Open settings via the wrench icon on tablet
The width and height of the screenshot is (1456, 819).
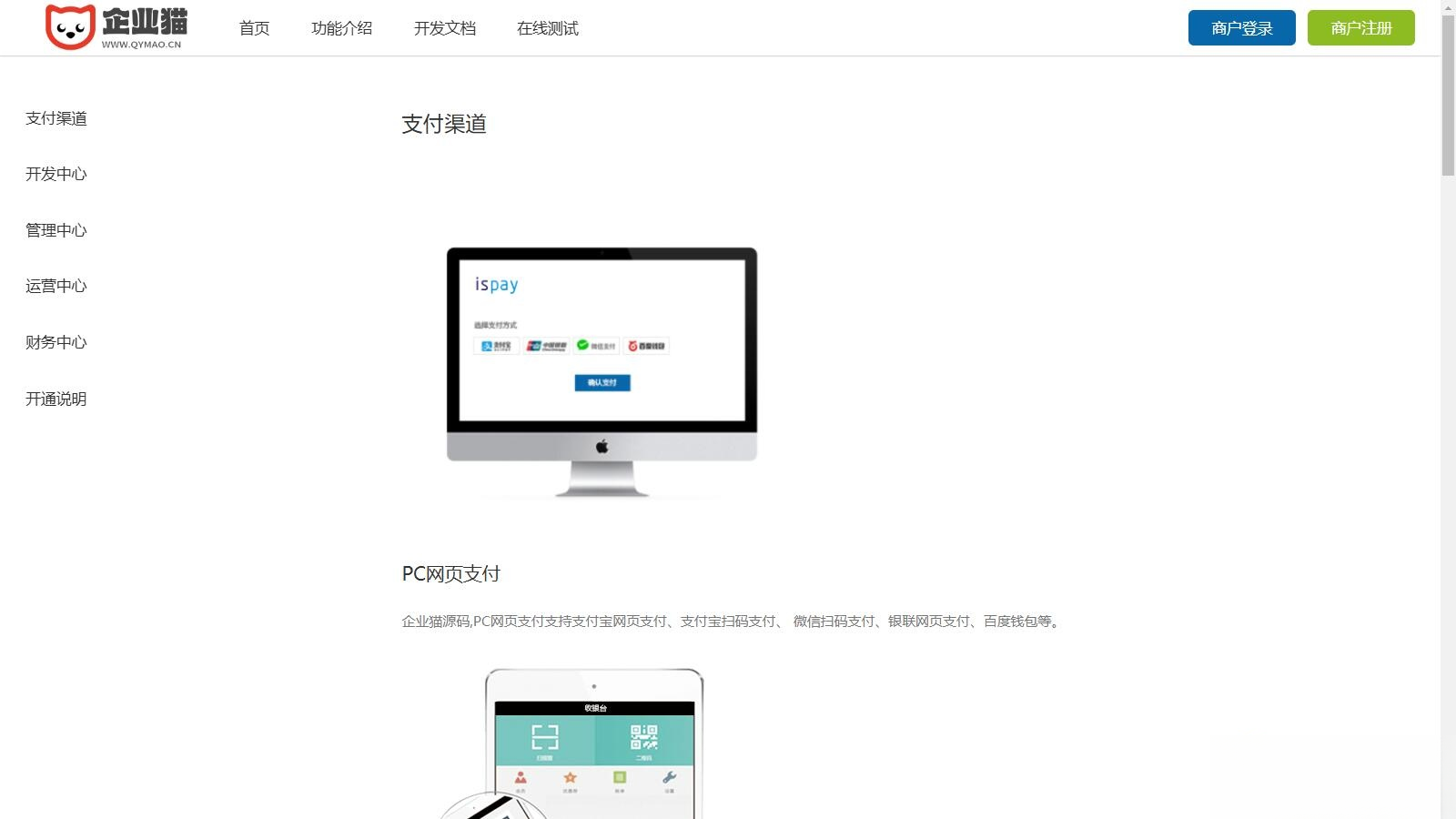pos(669,778)
